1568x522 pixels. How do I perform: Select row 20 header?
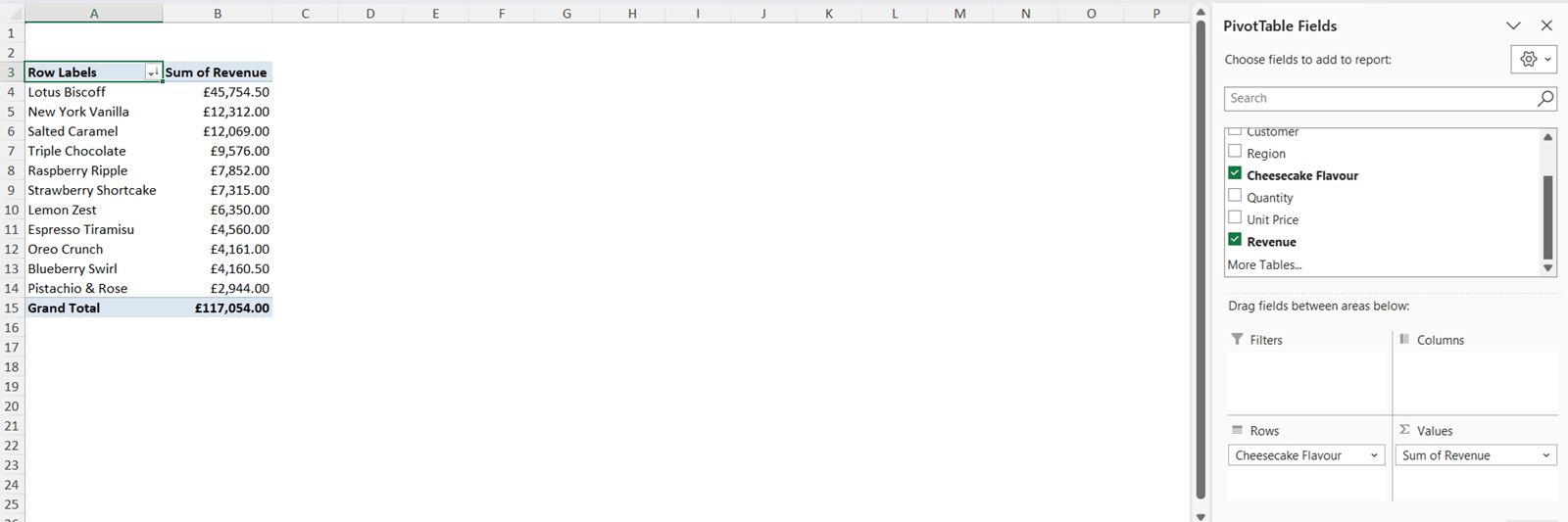[x=12, y=405]
